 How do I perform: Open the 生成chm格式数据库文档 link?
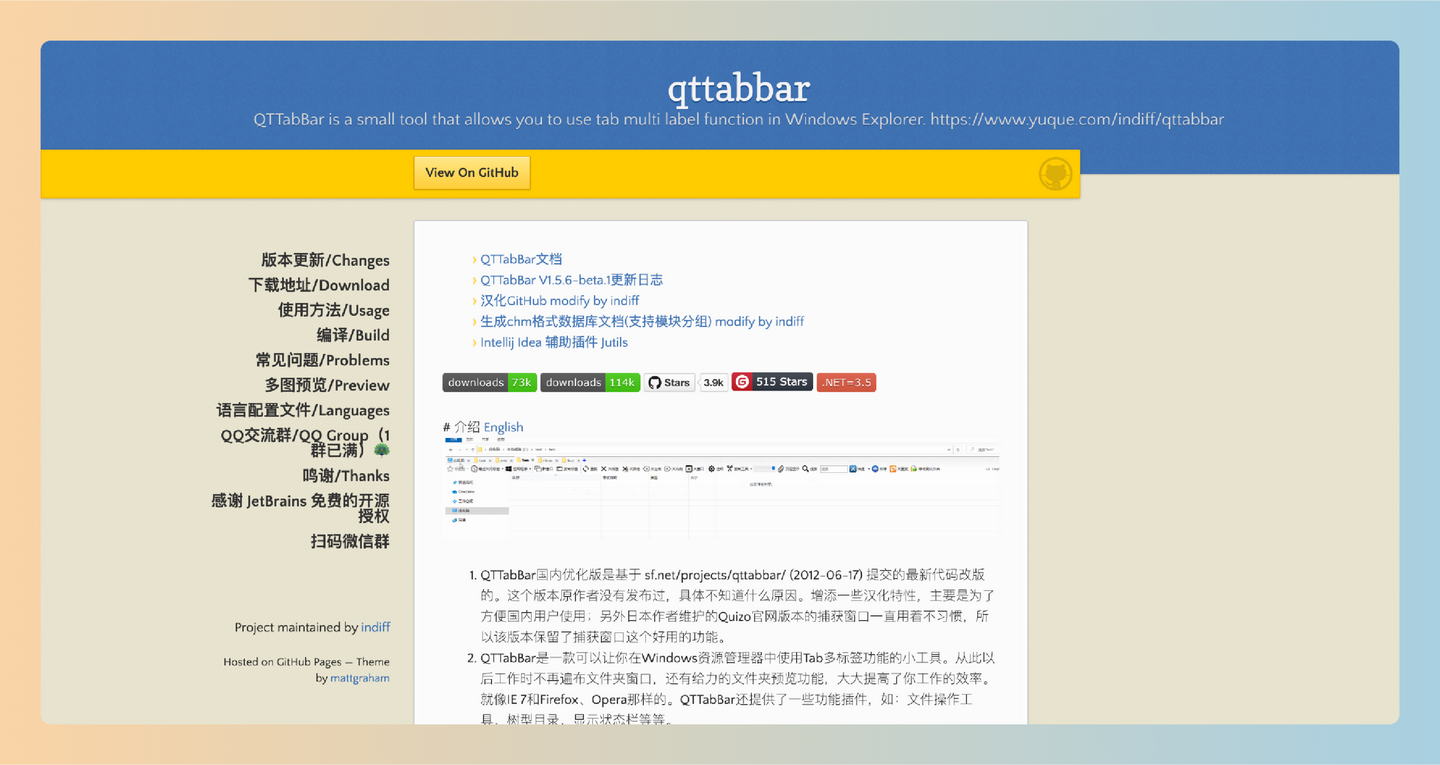(x=642, y=322)
